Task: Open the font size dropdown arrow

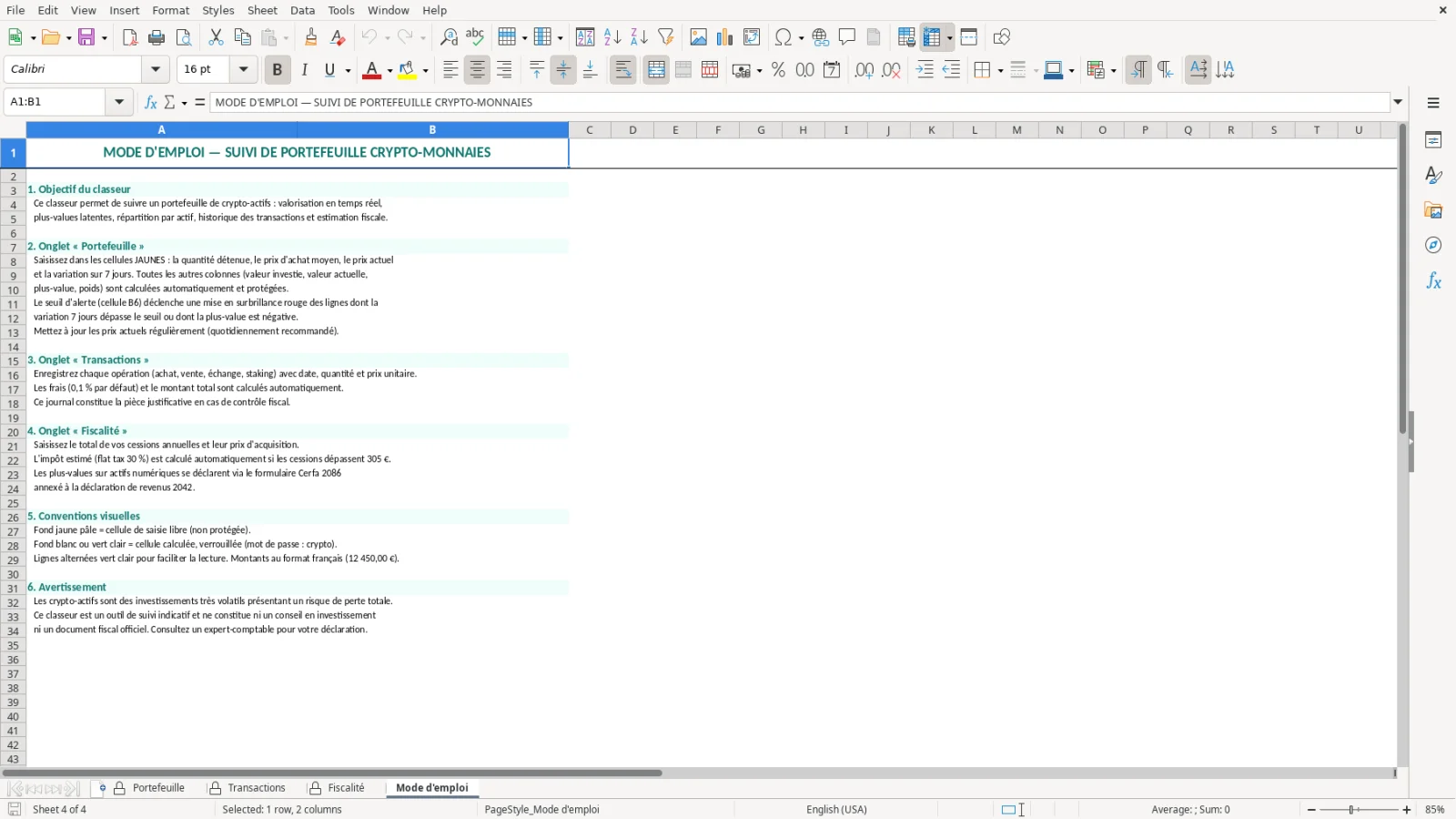Action: pos(243,69)
